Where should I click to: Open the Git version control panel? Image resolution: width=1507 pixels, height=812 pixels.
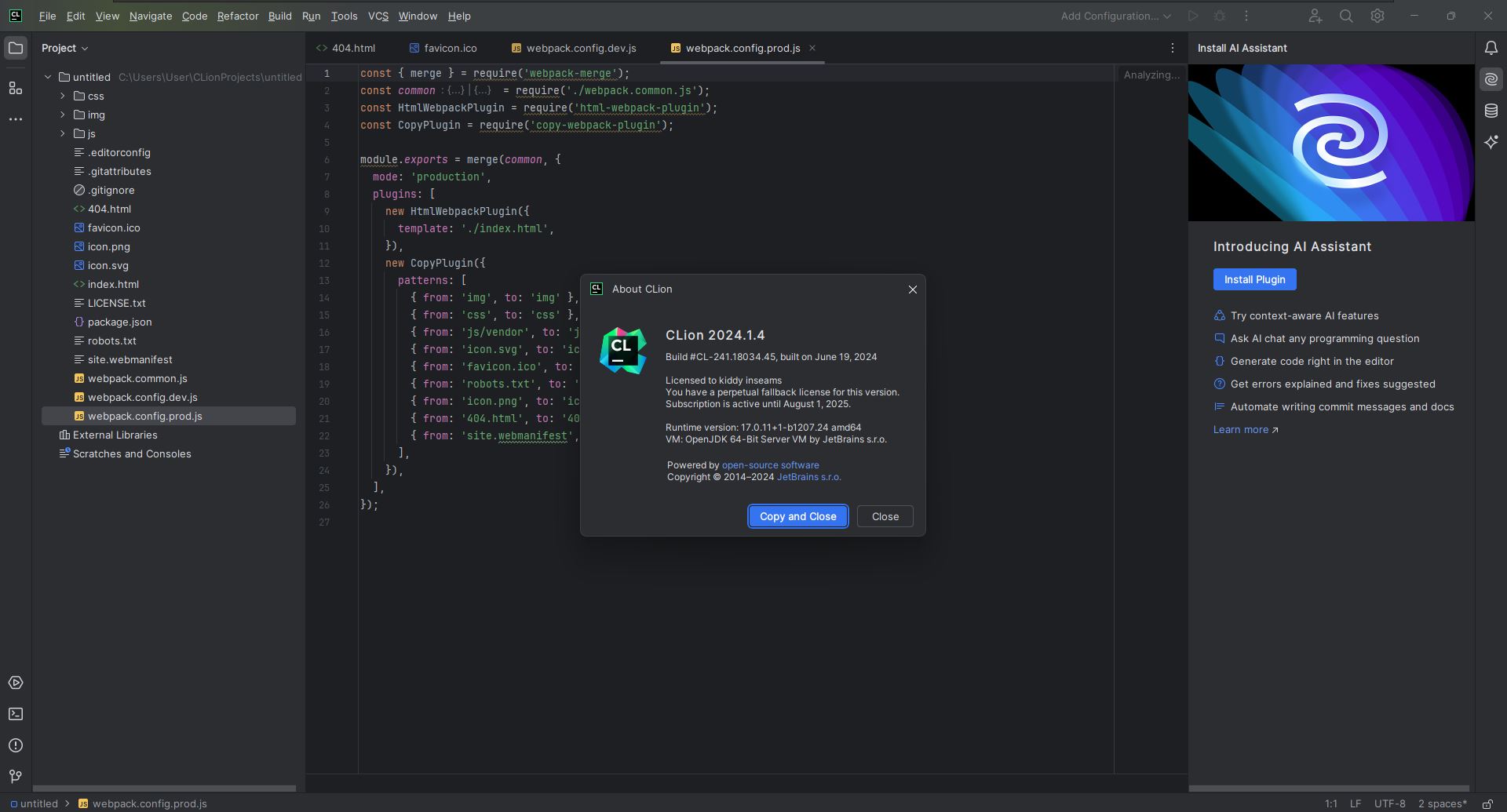15,776
